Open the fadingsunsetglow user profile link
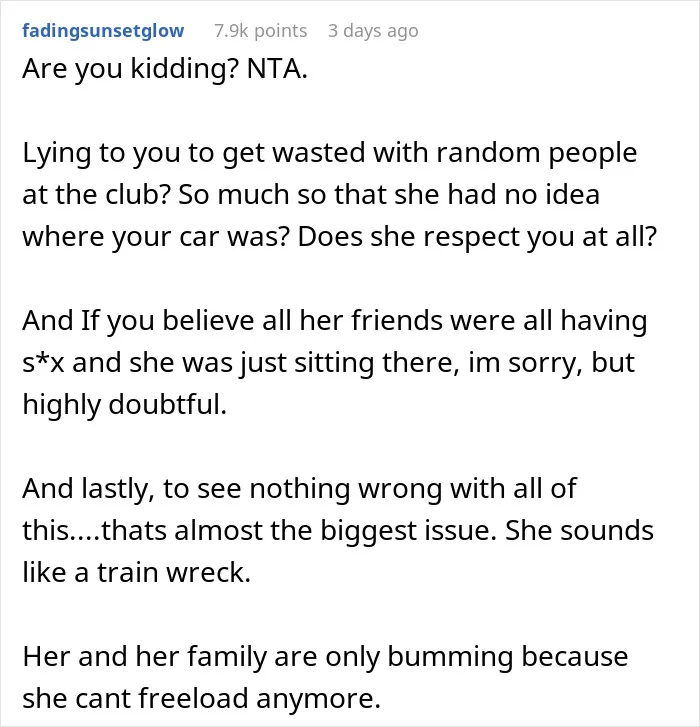Screen dimensions: 700x727 [x=103, y=31]
